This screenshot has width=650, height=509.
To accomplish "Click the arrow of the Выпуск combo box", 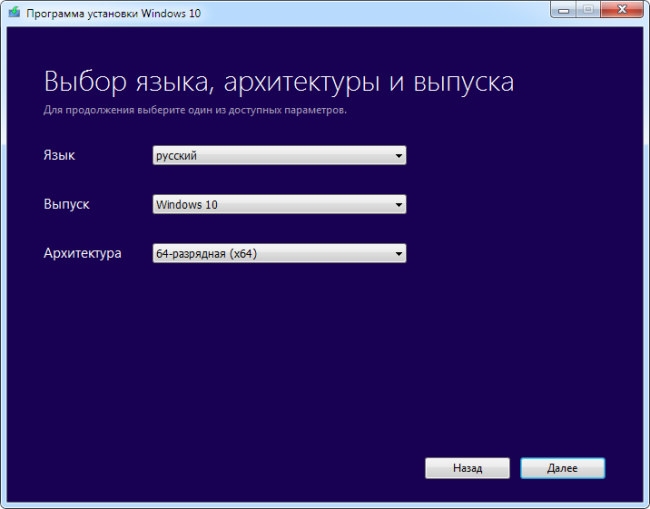I will click(398, 205).
